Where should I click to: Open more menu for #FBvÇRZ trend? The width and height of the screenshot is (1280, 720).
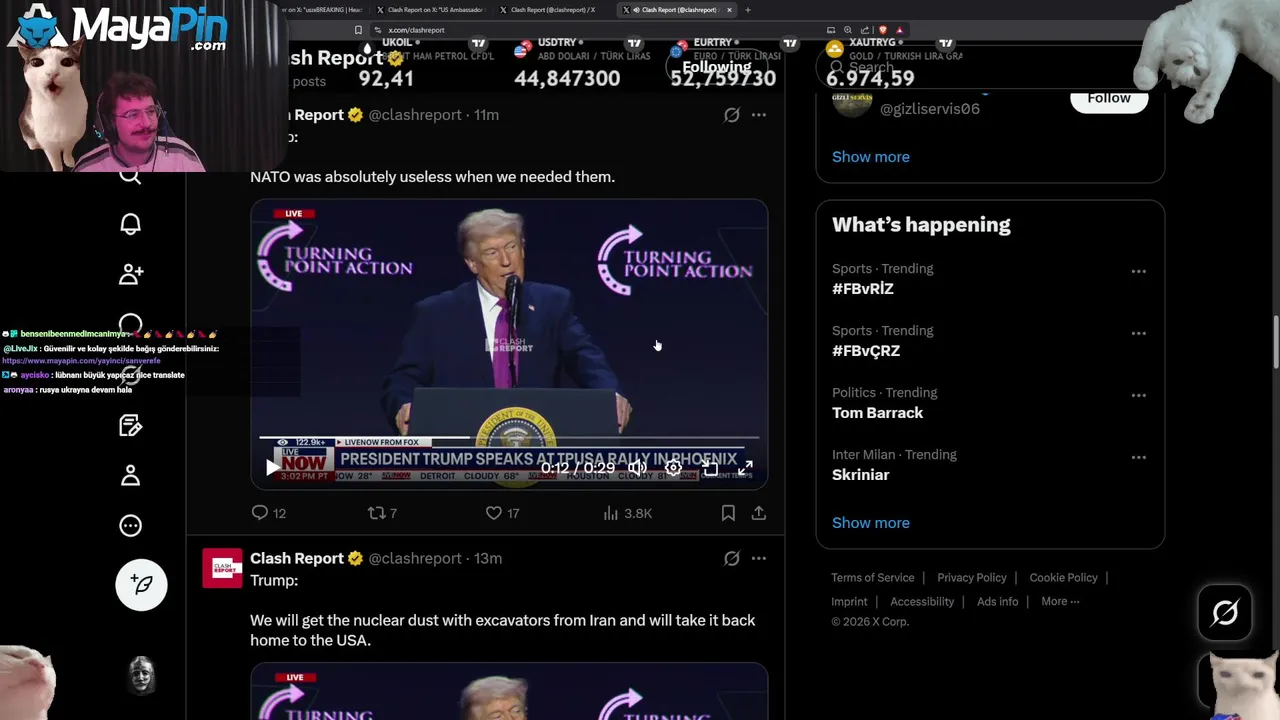(1138, 333)
